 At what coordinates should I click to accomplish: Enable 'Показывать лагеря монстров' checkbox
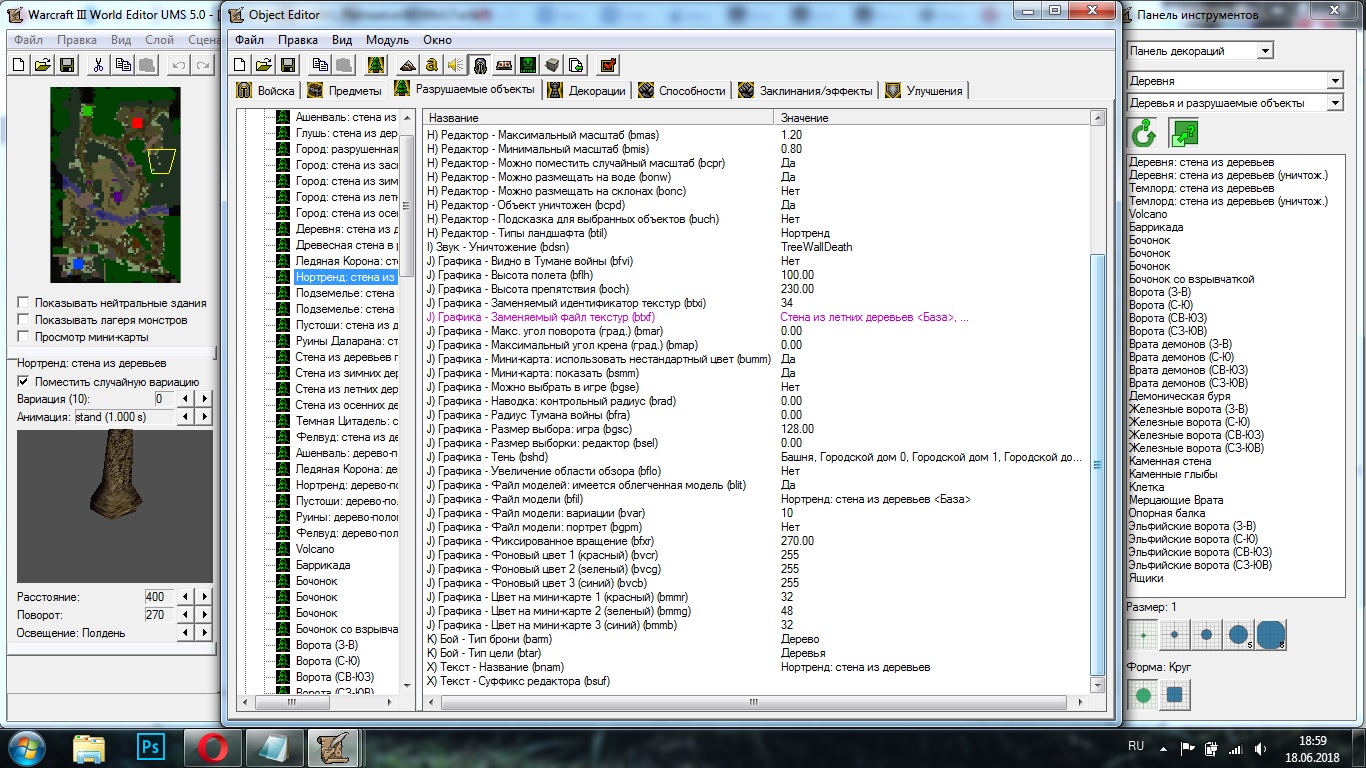pos(23,320)
